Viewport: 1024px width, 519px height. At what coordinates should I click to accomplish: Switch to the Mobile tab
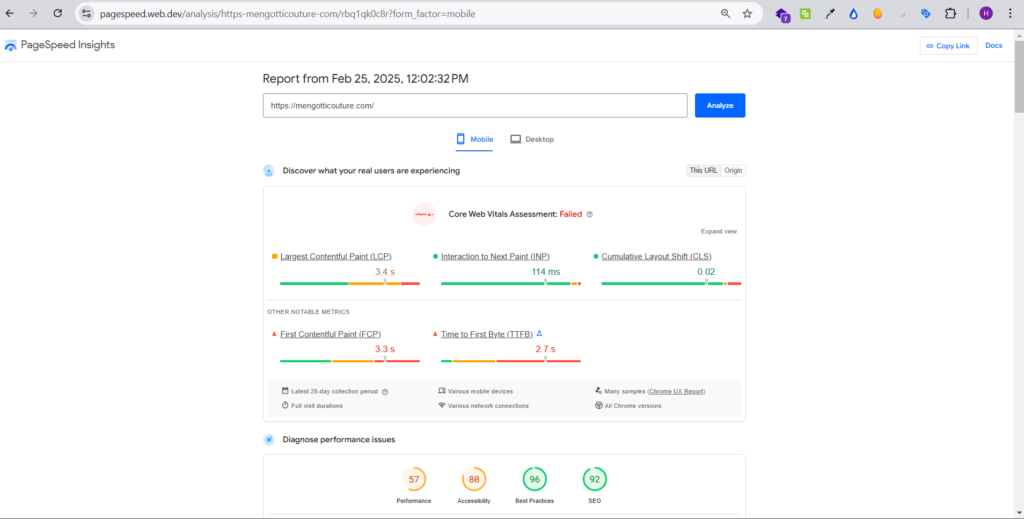474,139
